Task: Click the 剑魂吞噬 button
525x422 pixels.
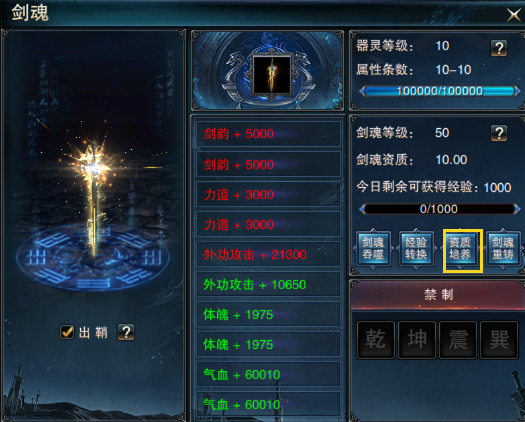Action: pyautogui.click(x=373, y=249)
